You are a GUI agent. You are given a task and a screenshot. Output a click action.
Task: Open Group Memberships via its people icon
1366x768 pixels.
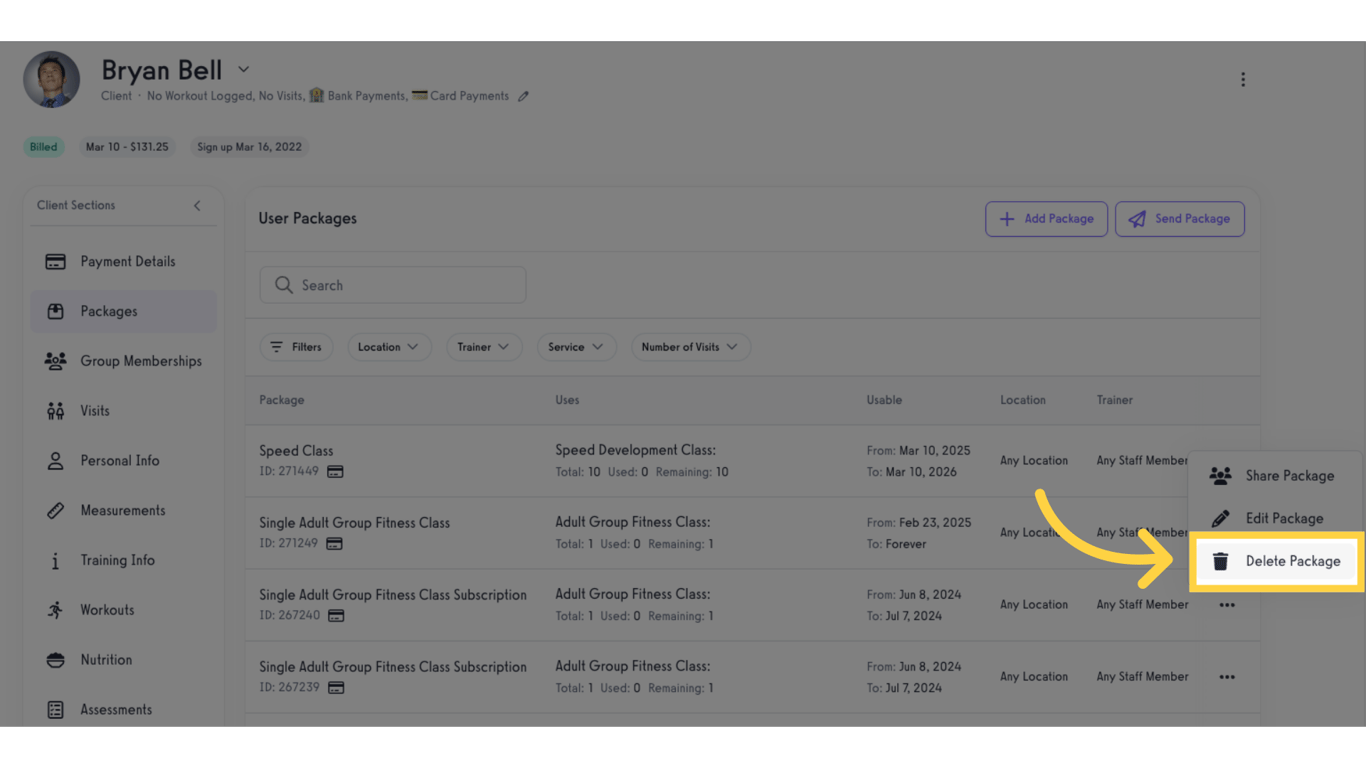click(x=55, y=361)
